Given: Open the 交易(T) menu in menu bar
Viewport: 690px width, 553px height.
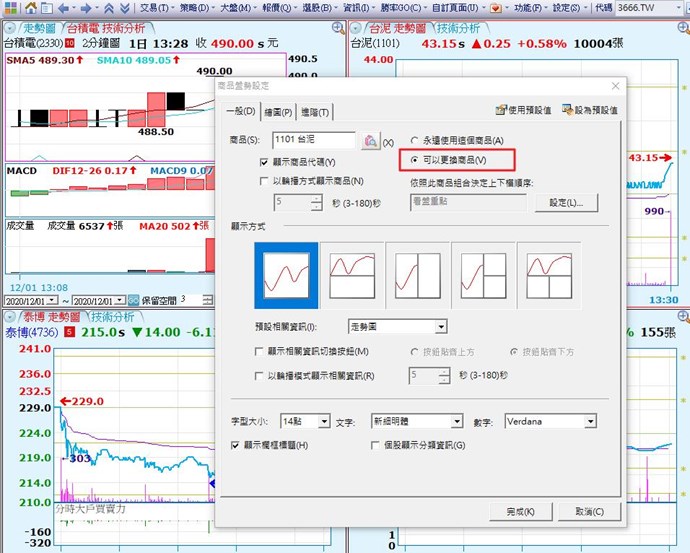Looking at the screenshot, I should (x=155, y=7).
